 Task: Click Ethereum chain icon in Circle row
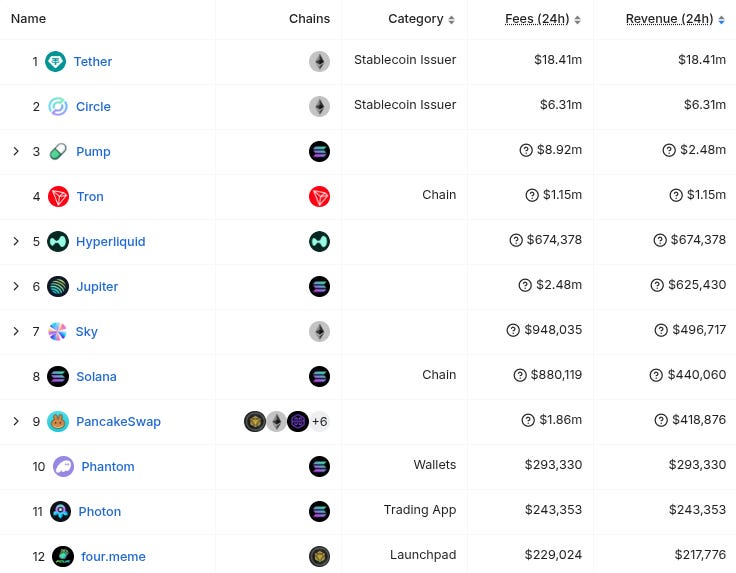tap(319, 107)
